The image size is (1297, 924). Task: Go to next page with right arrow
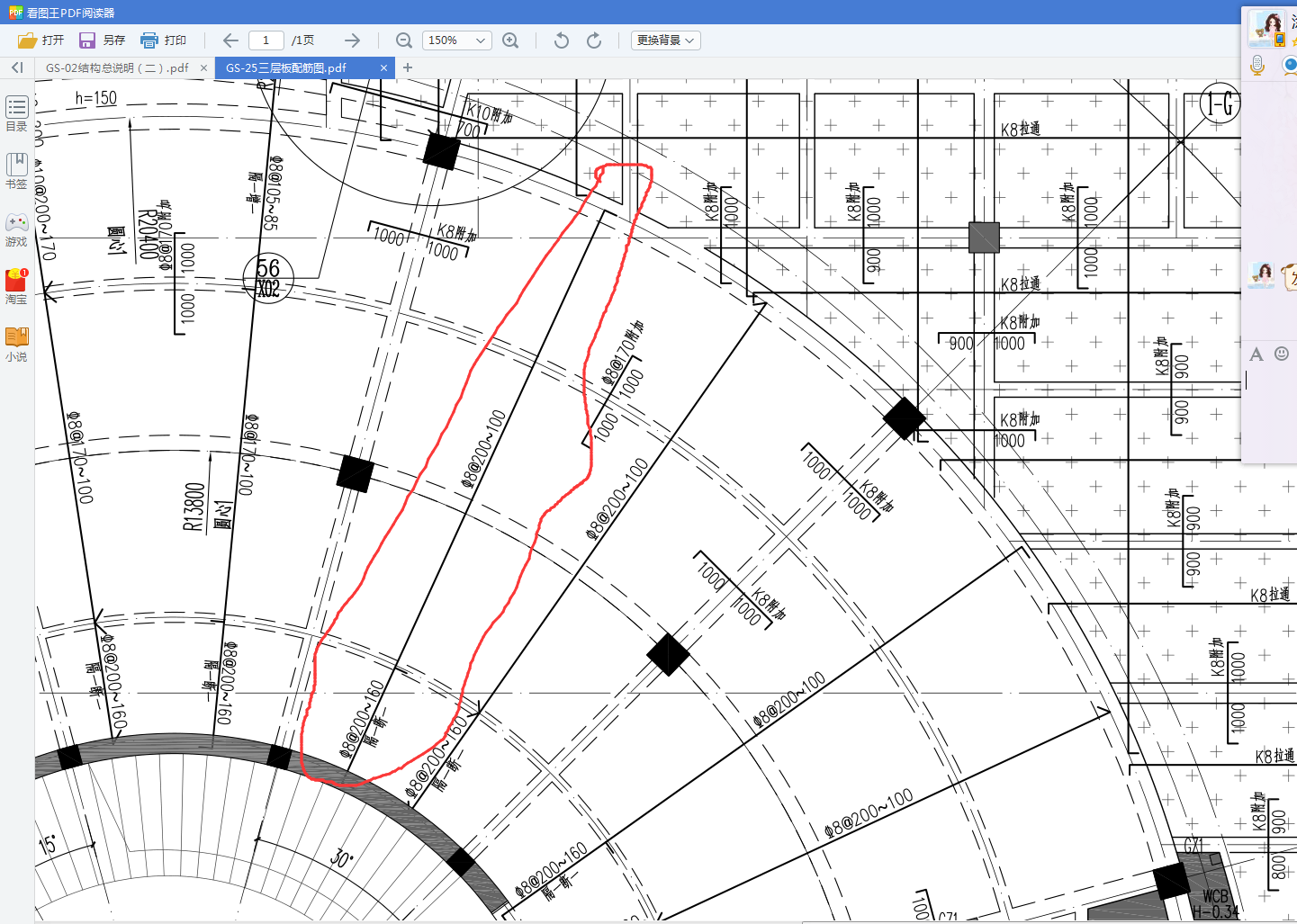click(352, 40)
